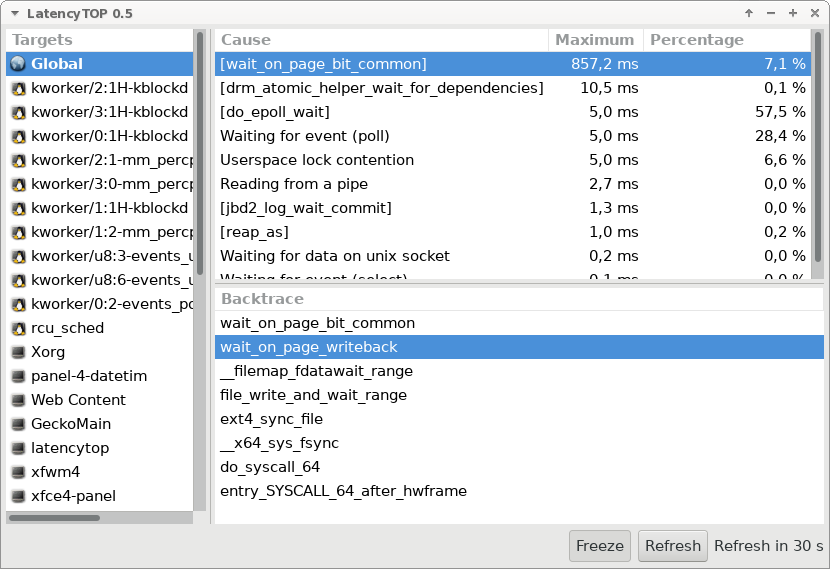This screenshot has height=569, width=830.
Task: Sort by the Maximum column header
Action: tap(595, 40)
